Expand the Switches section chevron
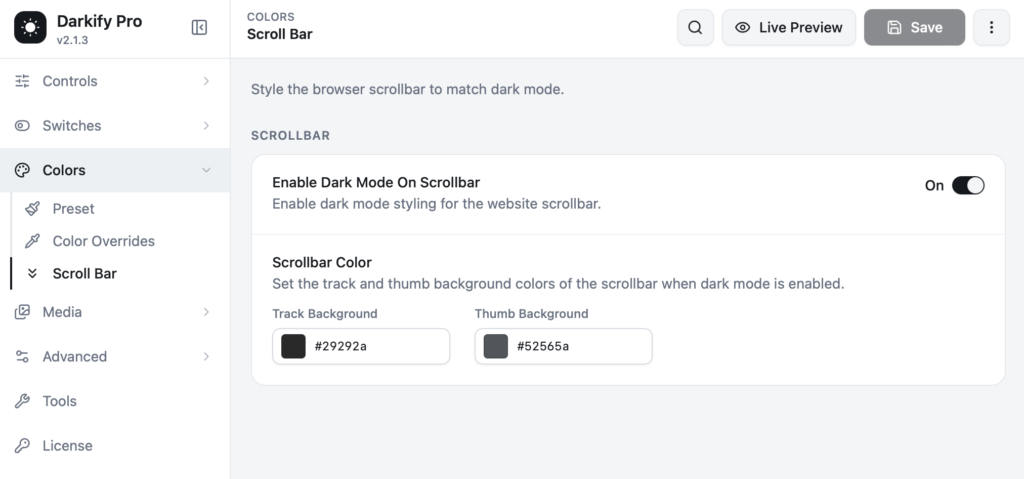 tap(206, 125)
